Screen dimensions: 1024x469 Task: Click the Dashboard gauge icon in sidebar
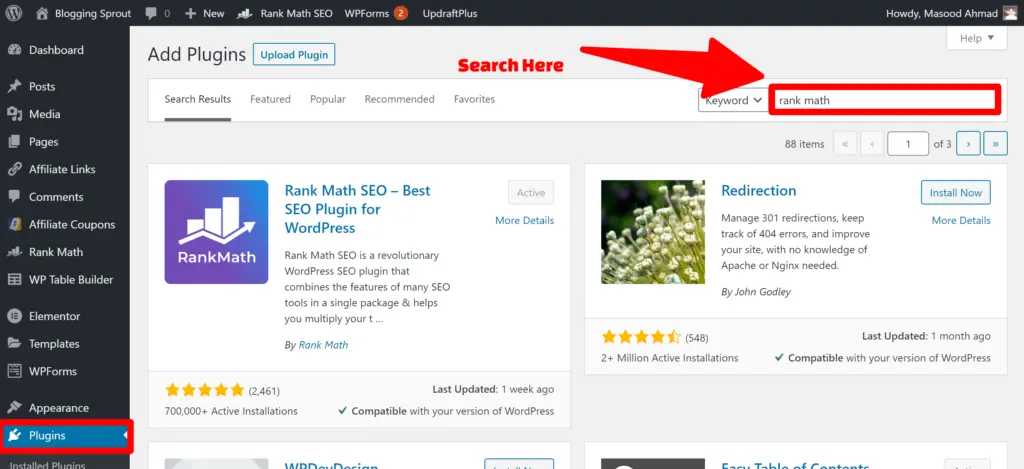coord(14,50)
